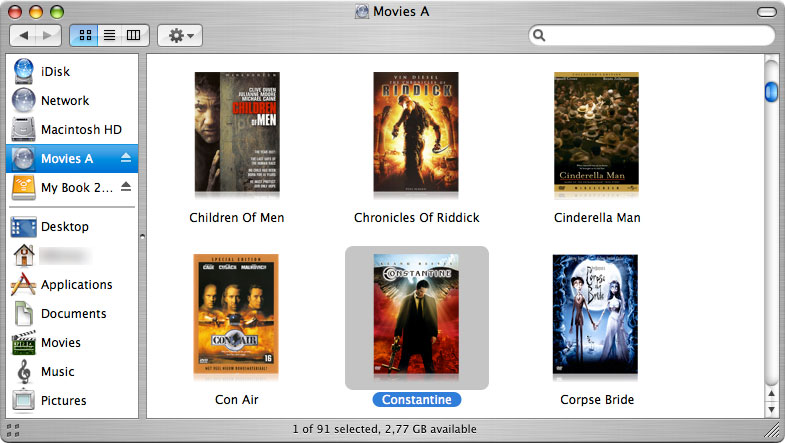Click the Documents label in the sidebar
This screenshot has height=443, width=785.
(74, 314)
